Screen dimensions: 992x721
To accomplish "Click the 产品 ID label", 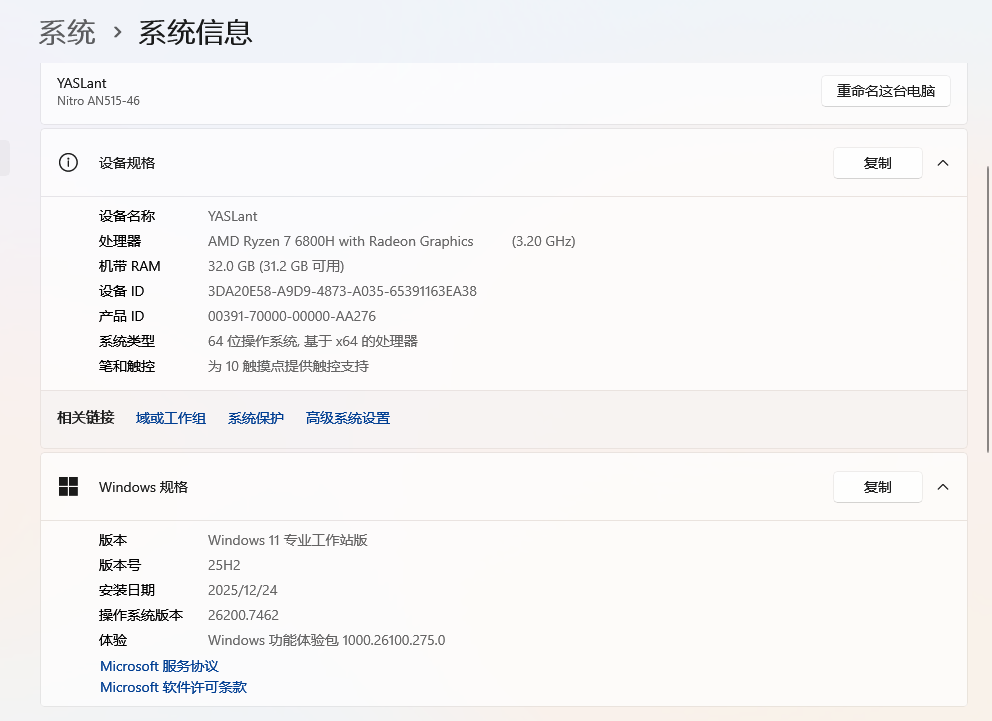I will tap(121, 316).
